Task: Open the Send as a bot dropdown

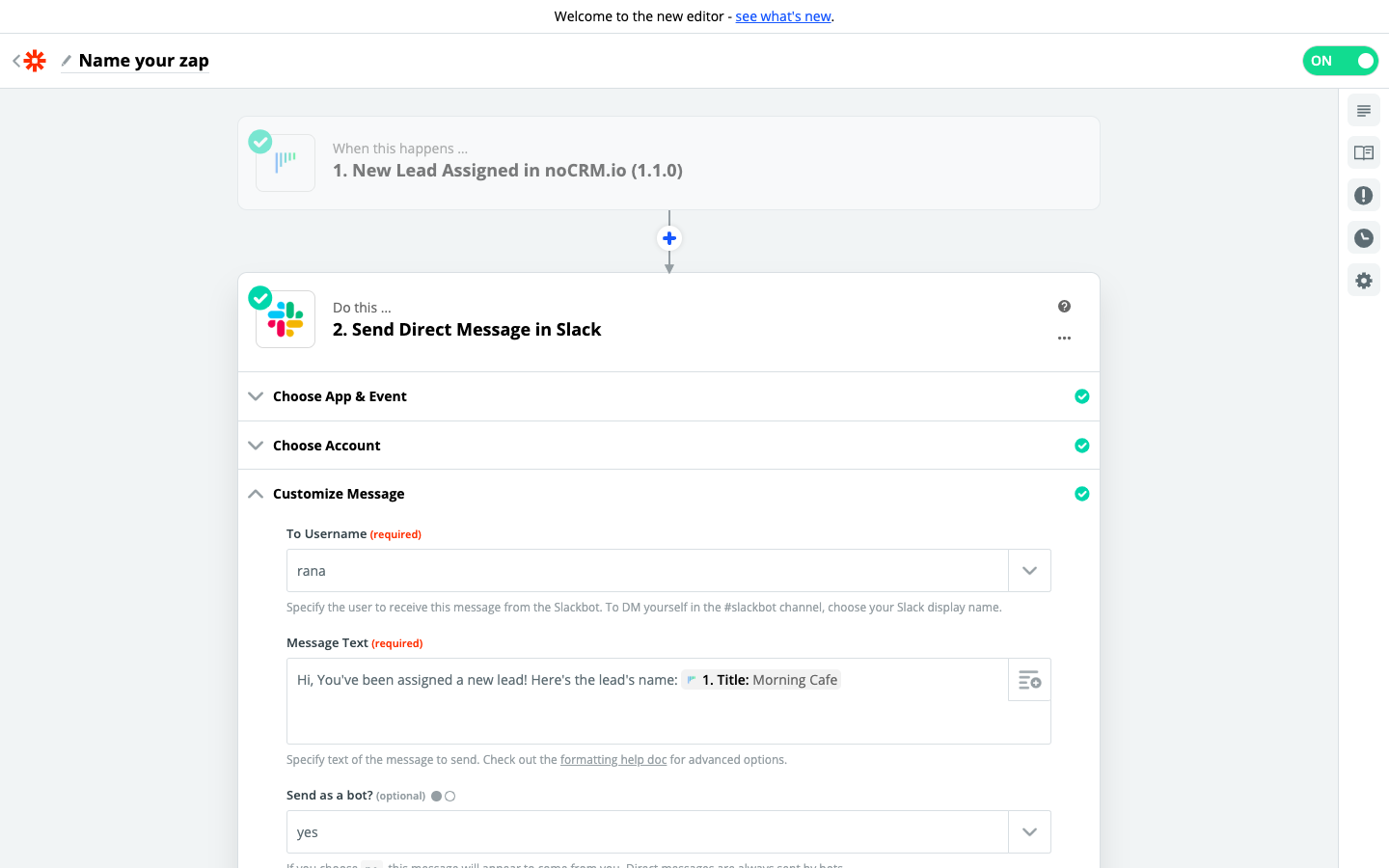Action: [x=1029, y=832]
